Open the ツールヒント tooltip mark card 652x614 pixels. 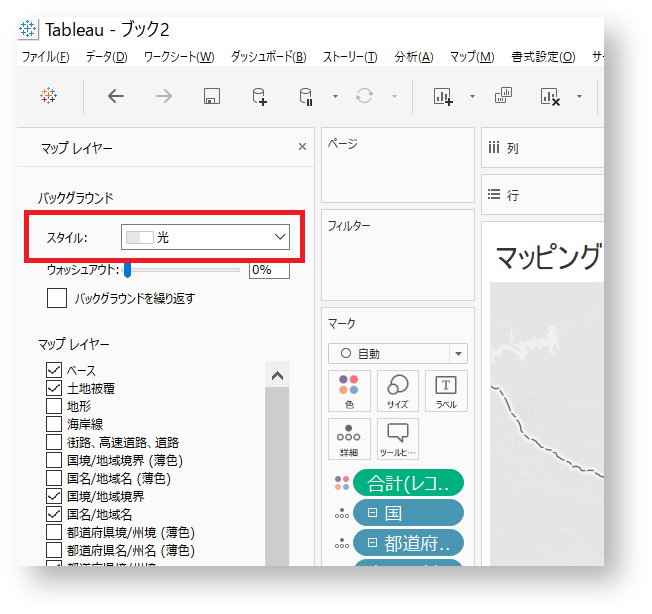point(398,439)
